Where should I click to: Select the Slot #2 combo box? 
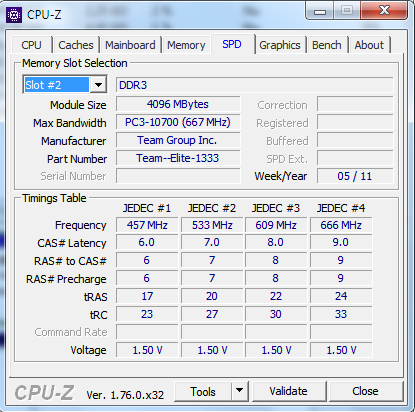65,85
